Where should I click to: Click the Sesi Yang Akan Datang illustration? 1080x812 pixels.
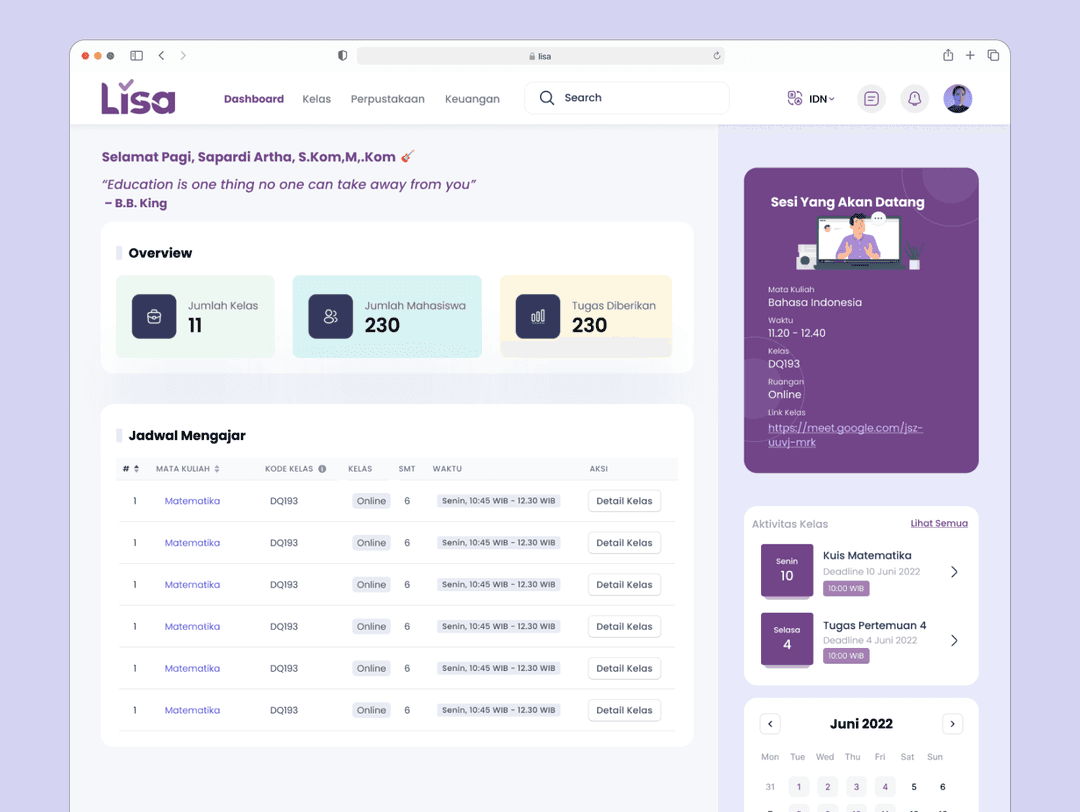click(860, 242)
